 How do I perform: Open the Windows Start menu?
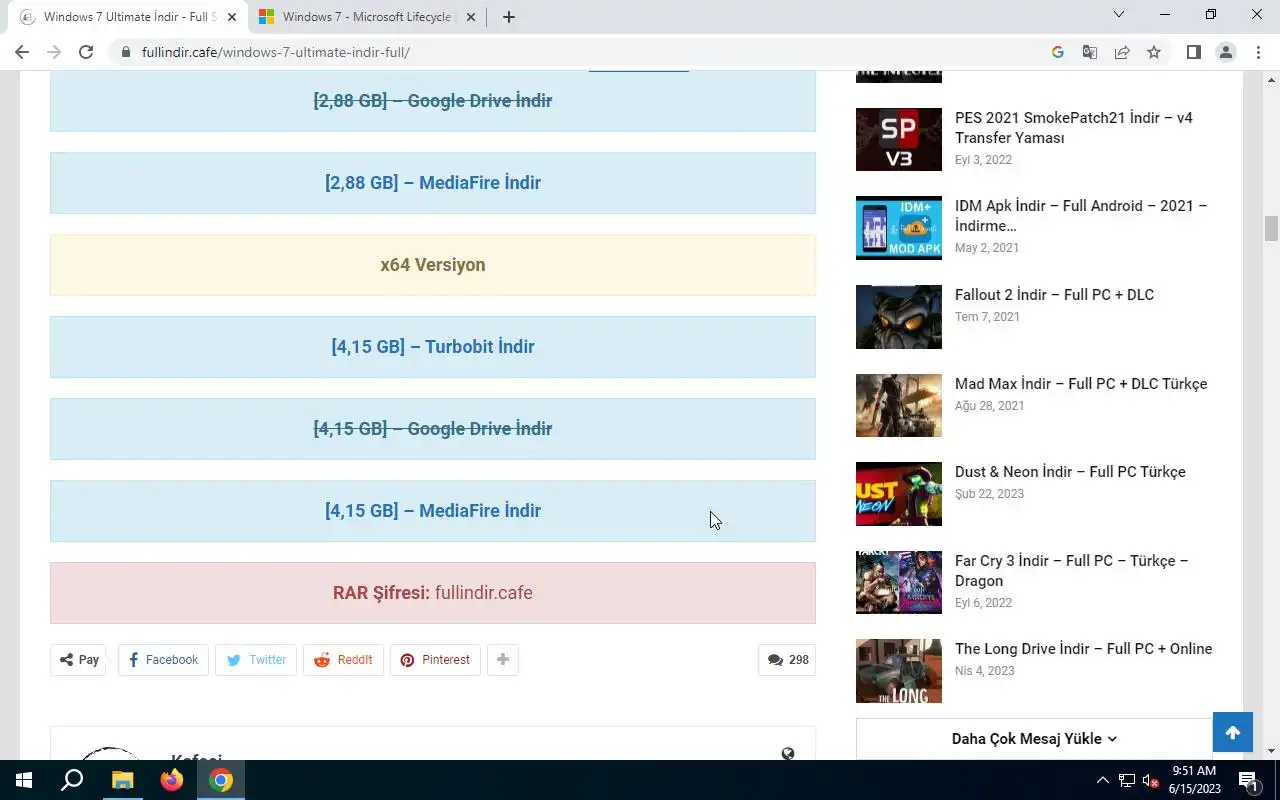(24, 780)
